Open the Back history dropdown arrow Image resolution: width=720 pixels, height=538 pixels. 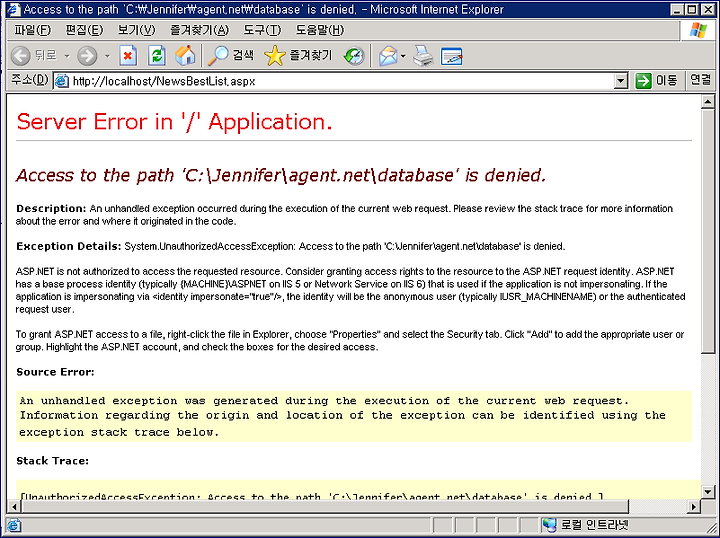coord(67,56)
